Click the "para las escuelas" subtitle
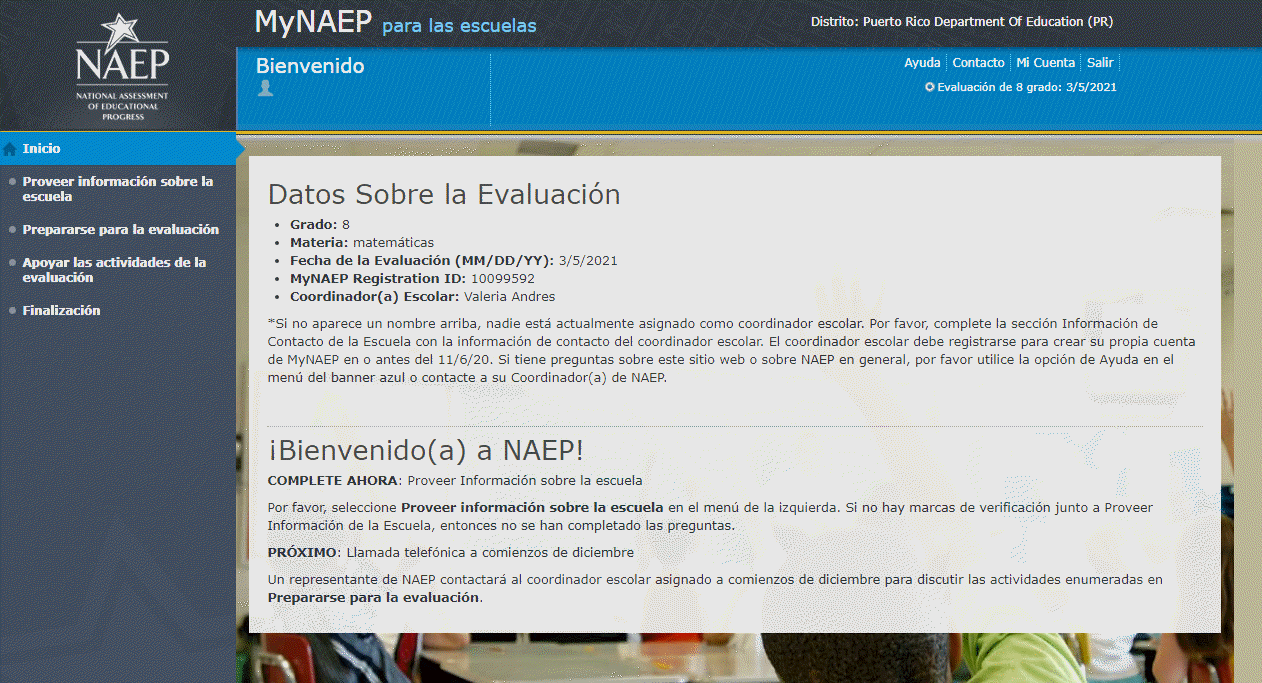1262x683 pixels. [x=459, y=25]
